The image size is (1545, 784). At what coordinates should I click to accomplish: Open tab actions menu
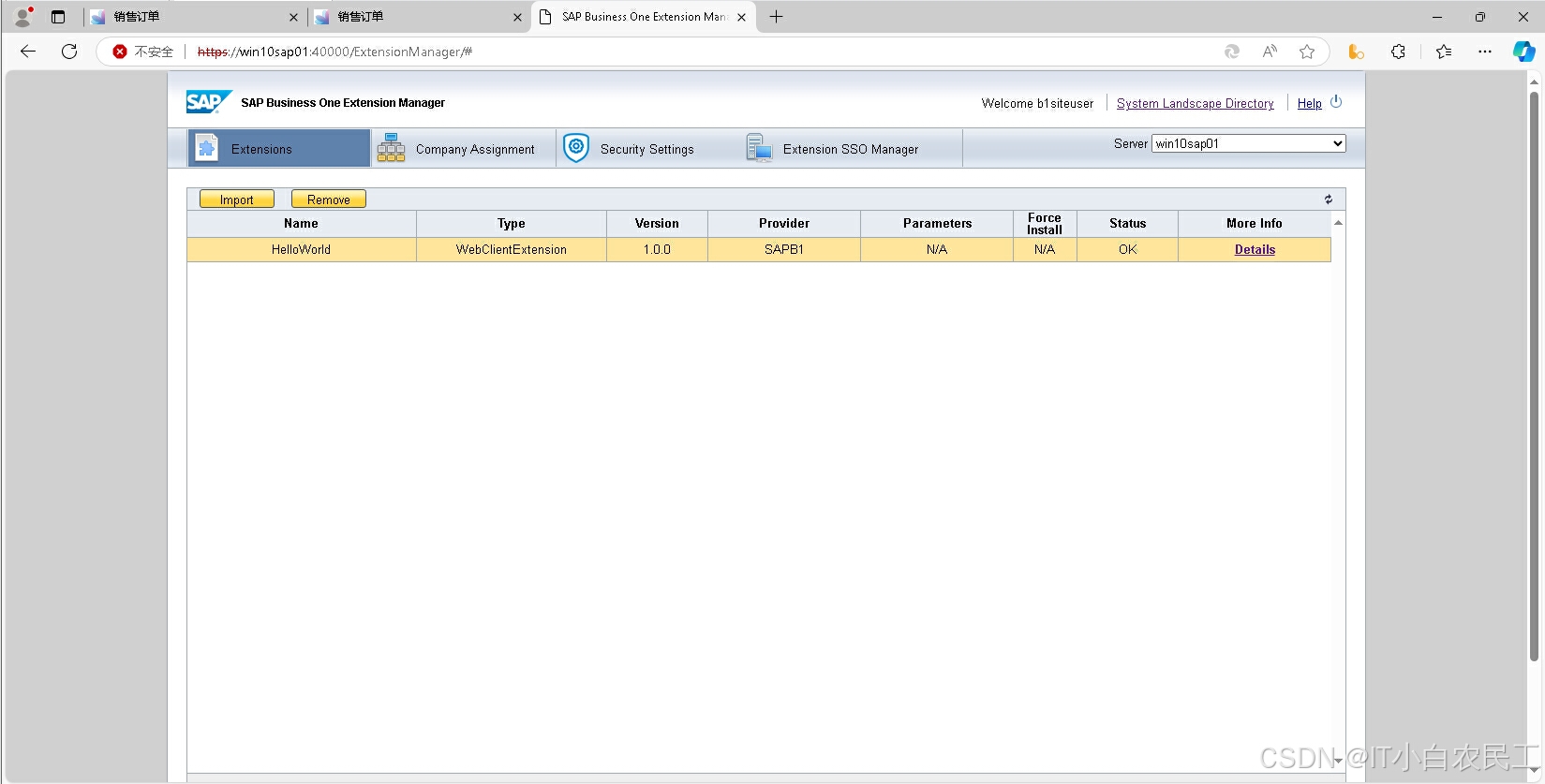[58, 17]
